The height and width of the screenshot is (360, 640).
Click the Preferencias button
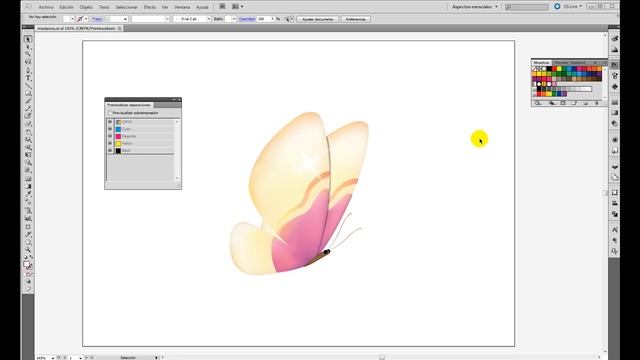tap(356, 19)
